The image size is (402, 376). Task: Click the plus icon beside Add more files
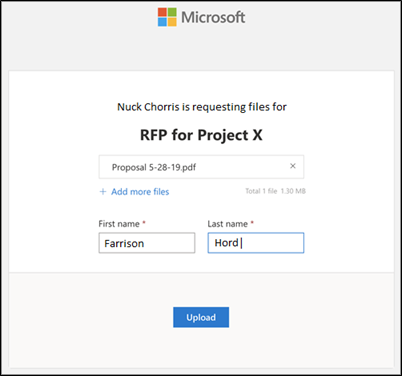[103, 192]
